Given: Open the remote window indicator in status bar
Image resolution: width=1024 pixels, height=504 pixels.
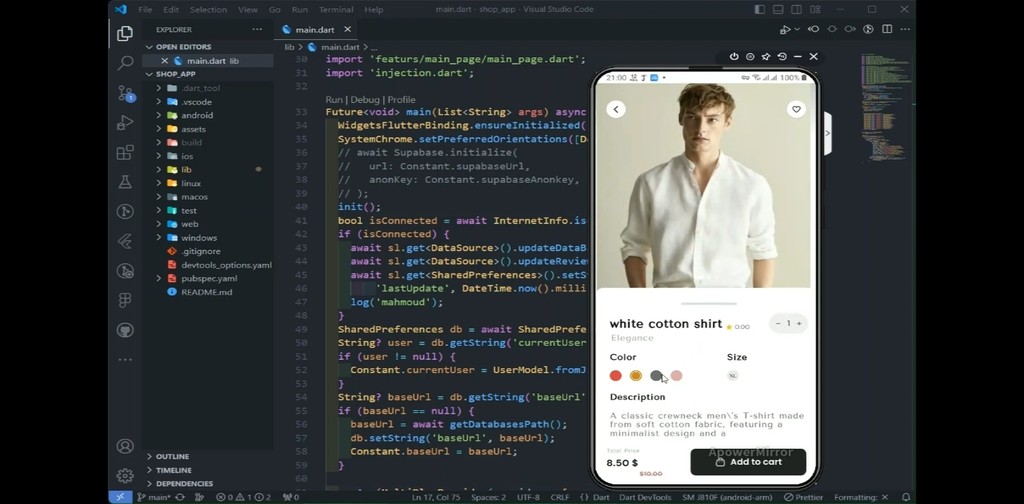Looking at the screenshot, I should coord(120,497).
